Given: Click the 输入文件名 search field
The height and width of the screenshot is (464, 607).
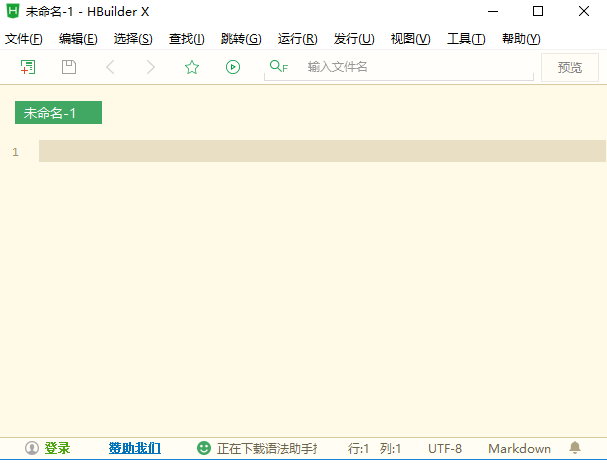Looking at the screenshot, I should [x=415, y=67].
